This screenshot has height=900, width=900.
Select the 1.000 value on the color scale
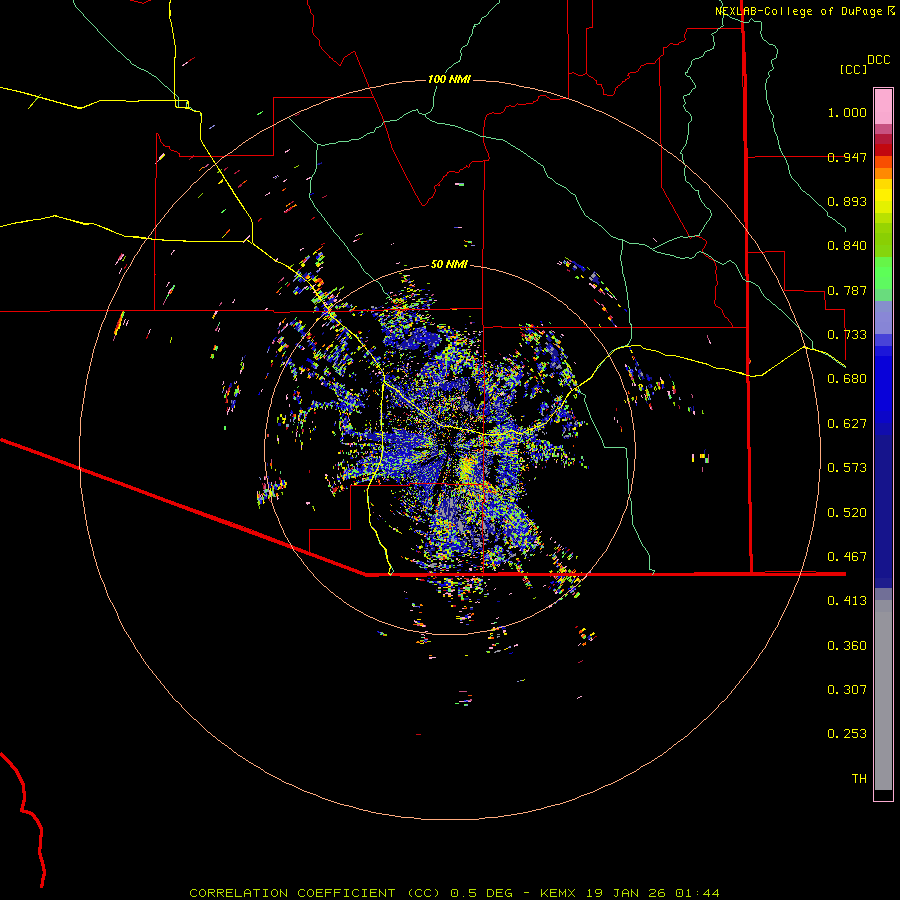[847, 112]
